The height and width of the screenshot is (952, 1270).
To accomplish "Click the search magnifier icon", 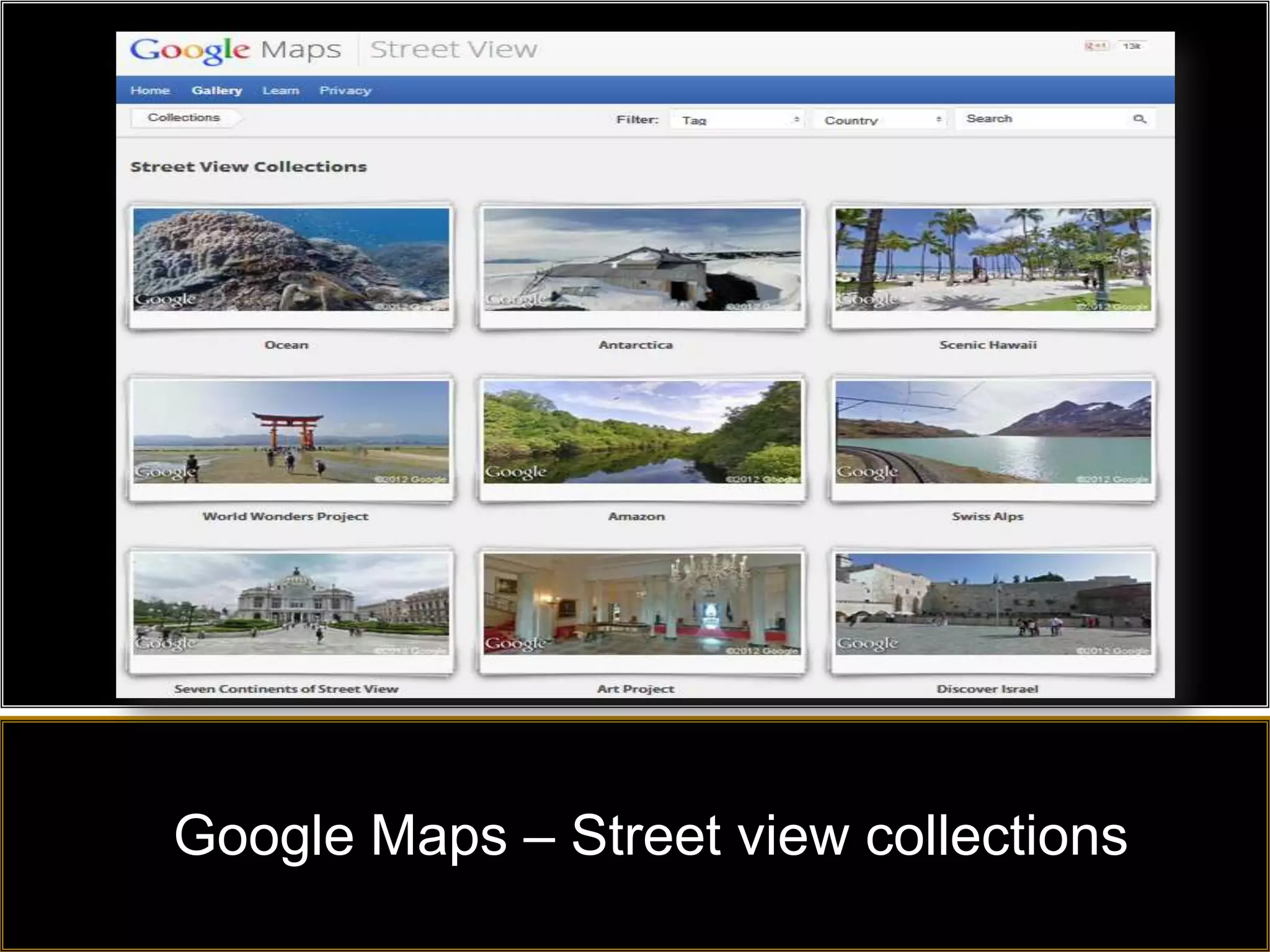I will point(1140,118).
